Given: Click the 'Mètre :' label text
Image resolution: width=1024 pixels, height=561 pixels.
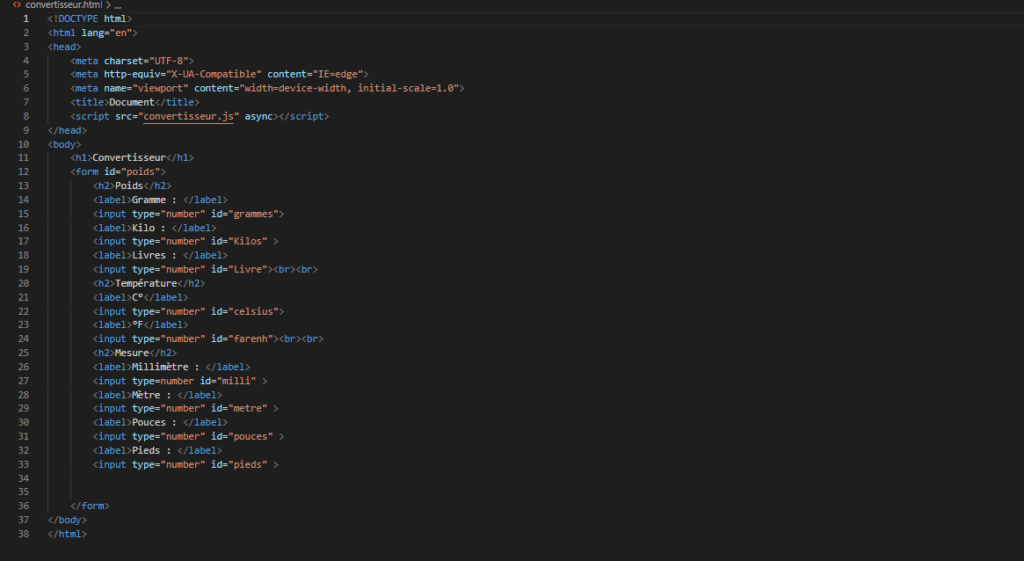Looking at the screenshot, I should (x=152, y=395).
